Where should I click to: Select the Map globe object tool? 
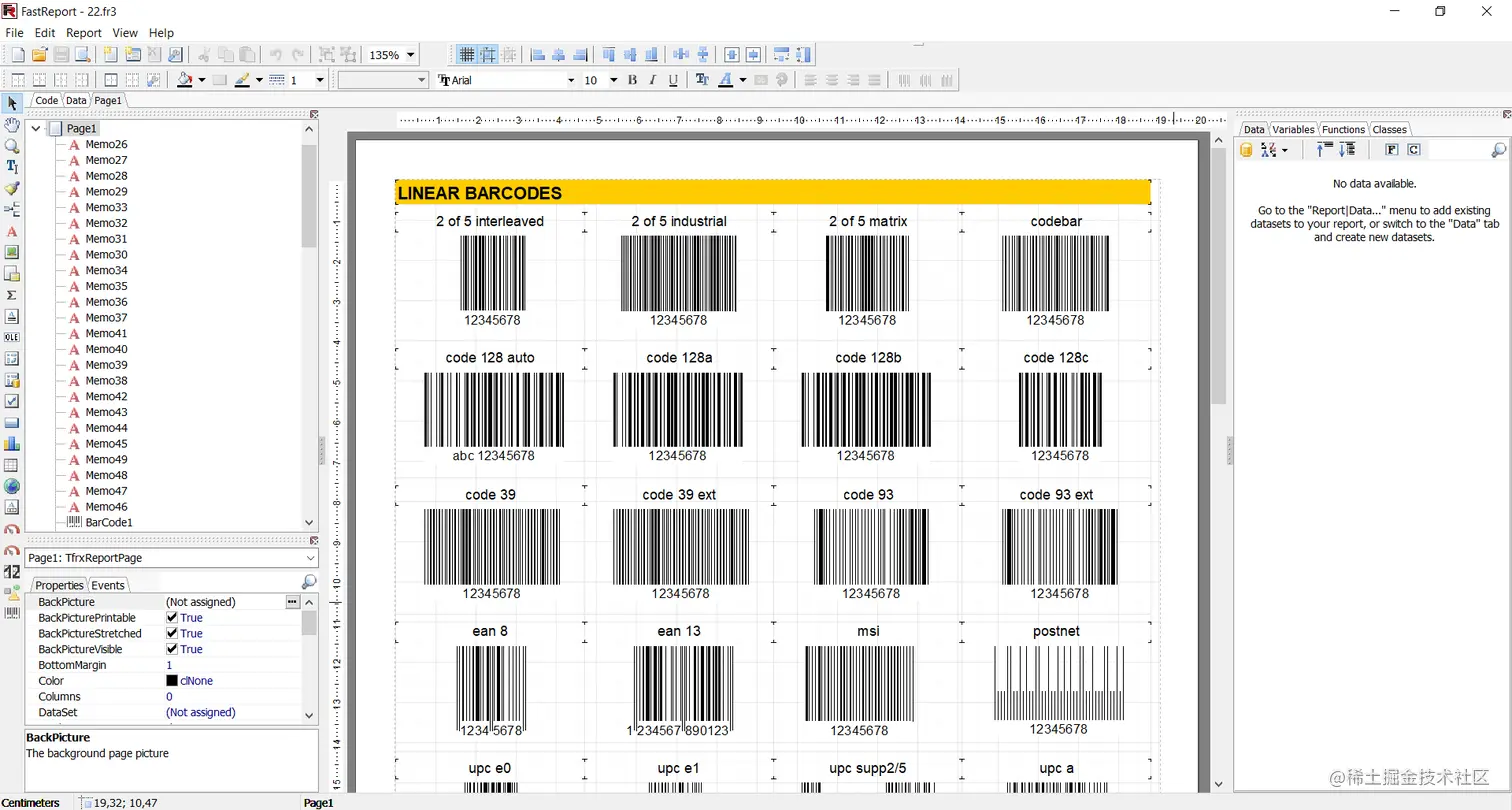[12, 486]
